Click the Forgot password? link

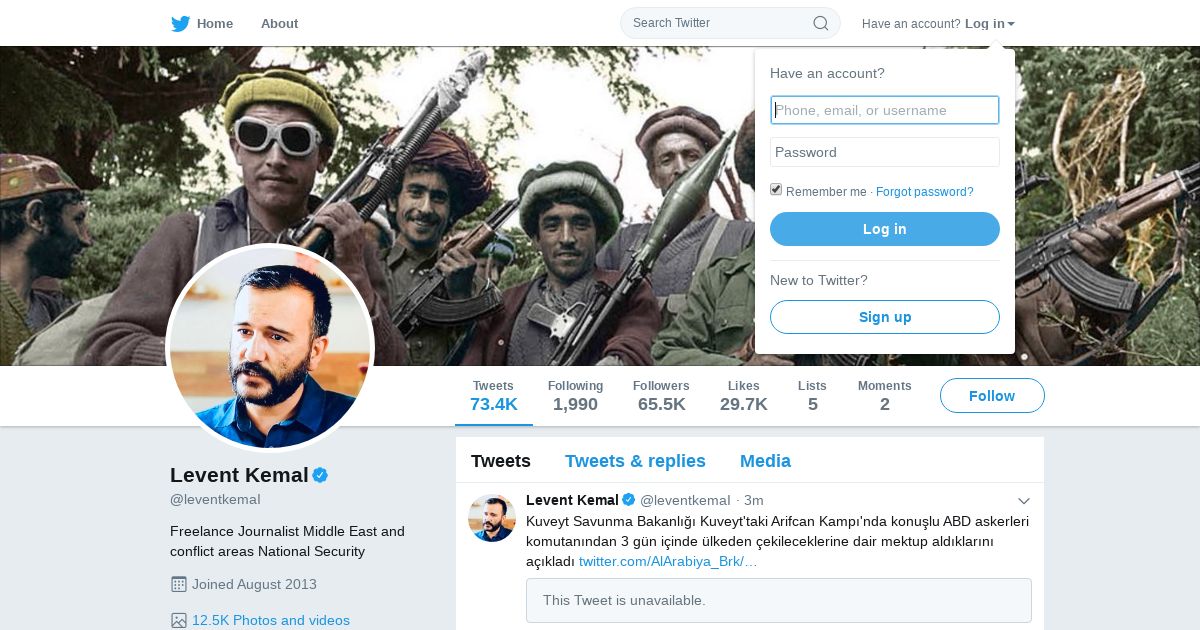[924, 192]
